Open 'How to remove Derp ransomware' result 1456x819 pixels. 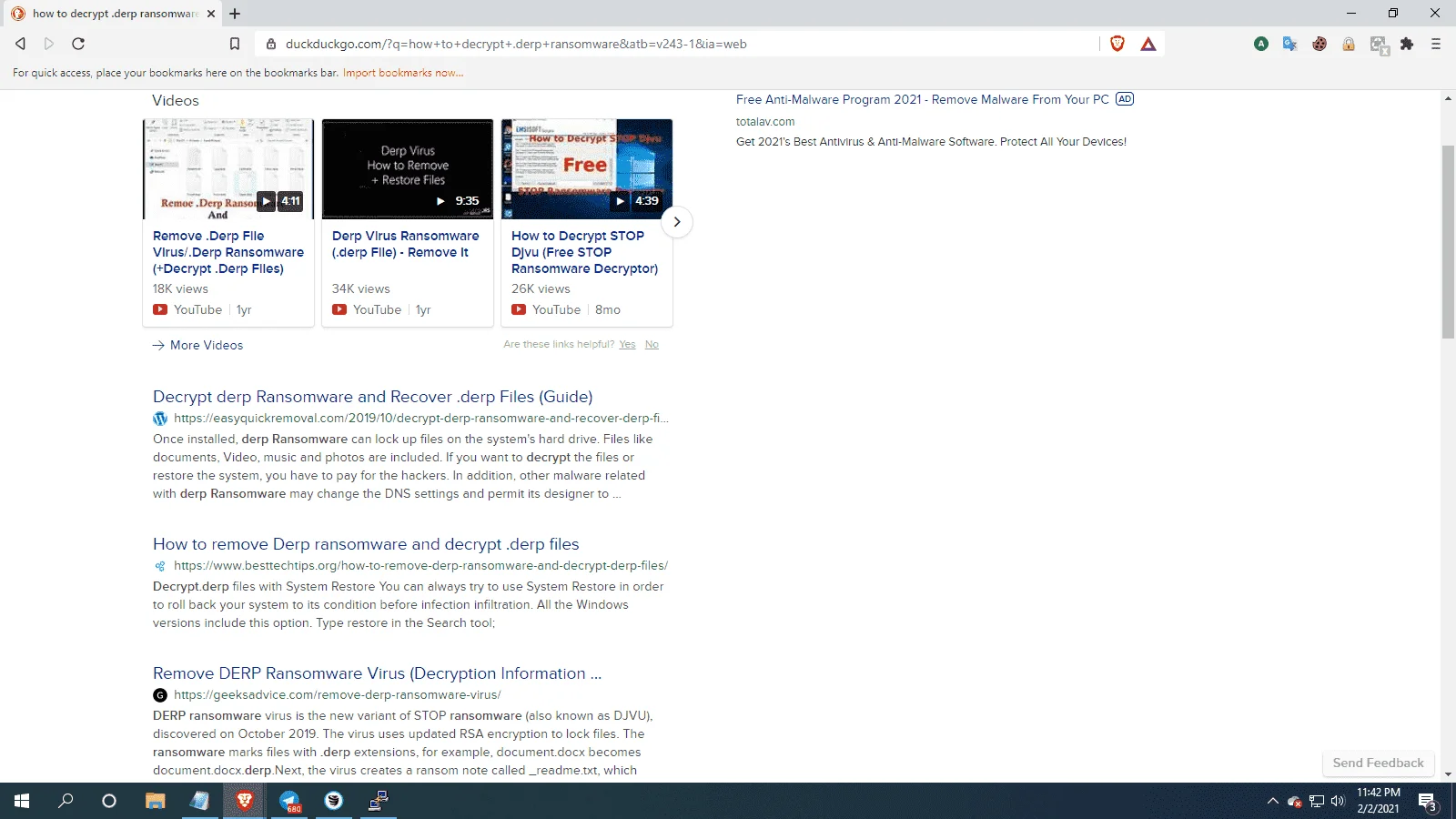pyautogui.click(x=366, y=544)
